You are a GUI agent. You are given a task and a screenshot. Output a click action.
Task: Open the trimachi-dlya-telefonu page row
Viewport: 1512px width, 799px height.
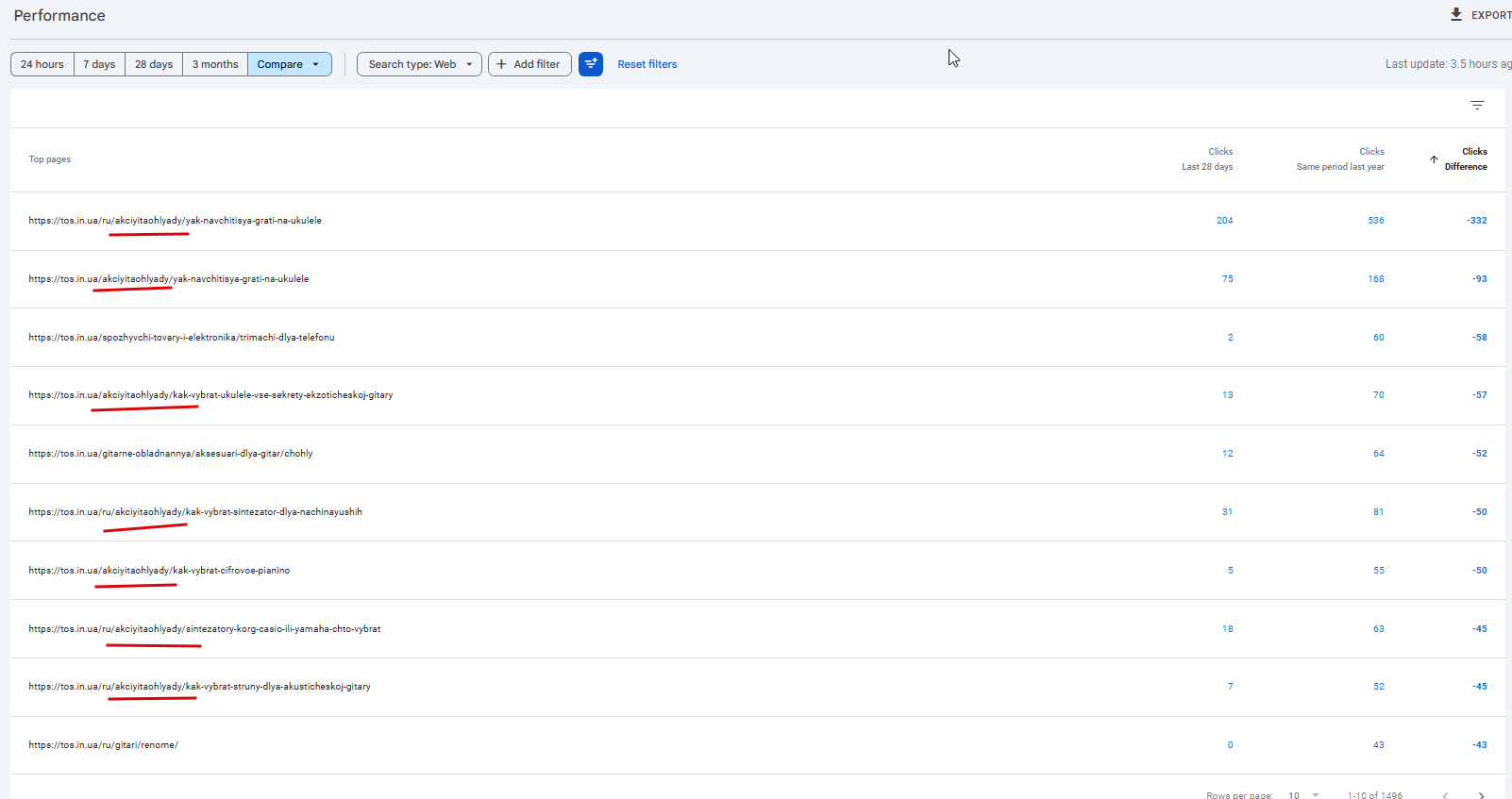pyautogui.click(x=757, y=337)
